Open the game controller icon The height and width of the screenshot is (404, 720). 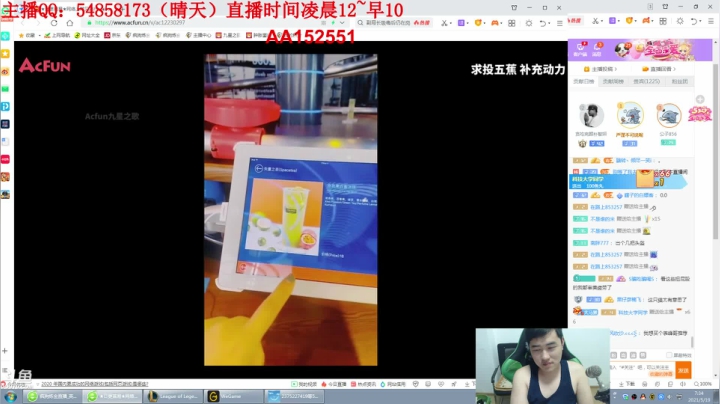495,23
